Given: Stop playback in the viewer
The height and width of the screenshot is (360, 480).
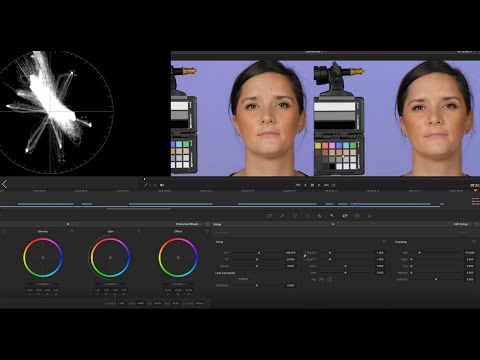Looking at the screenshot, I should (x=312, y=185).
